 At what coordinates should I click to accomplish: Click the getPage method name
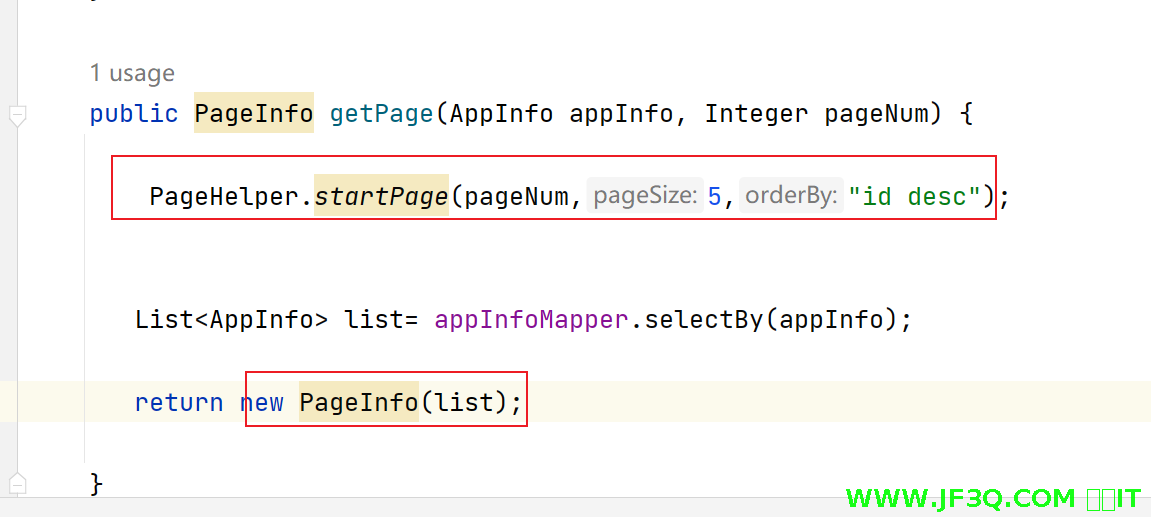pos(381,114)
